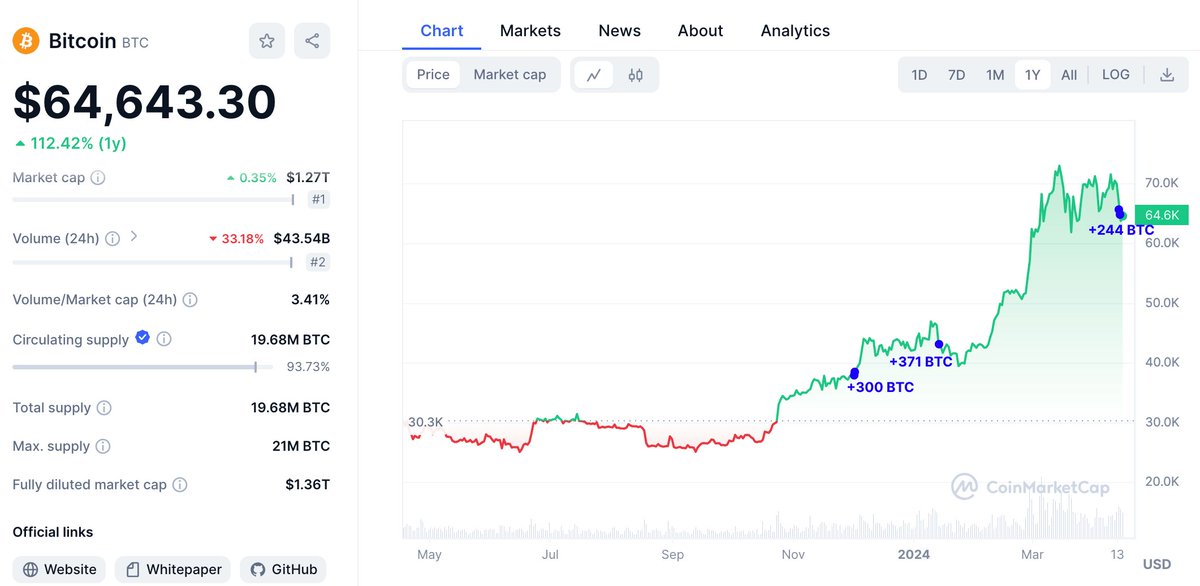Click the $43.54B volume value
The image size is (1200, 586).
[x=301, y=239]
